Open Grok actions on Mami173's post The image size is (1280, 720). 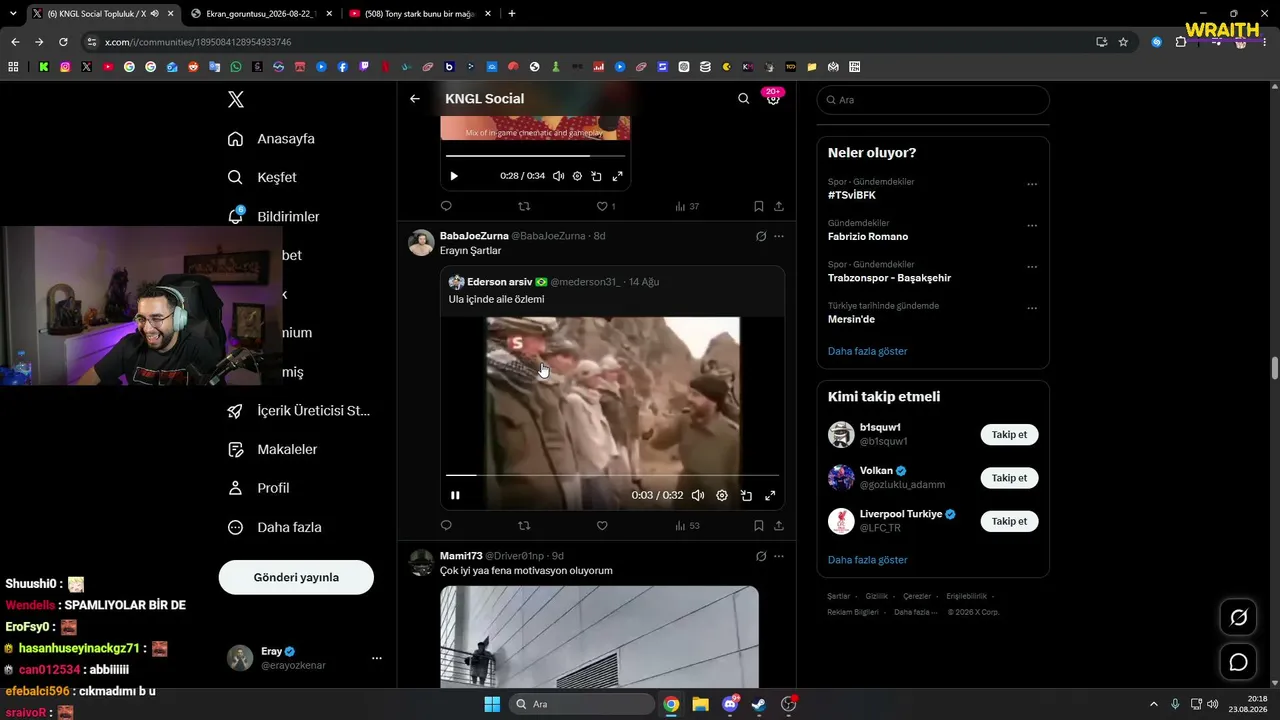pyautogui.click(x=761, y=556)
